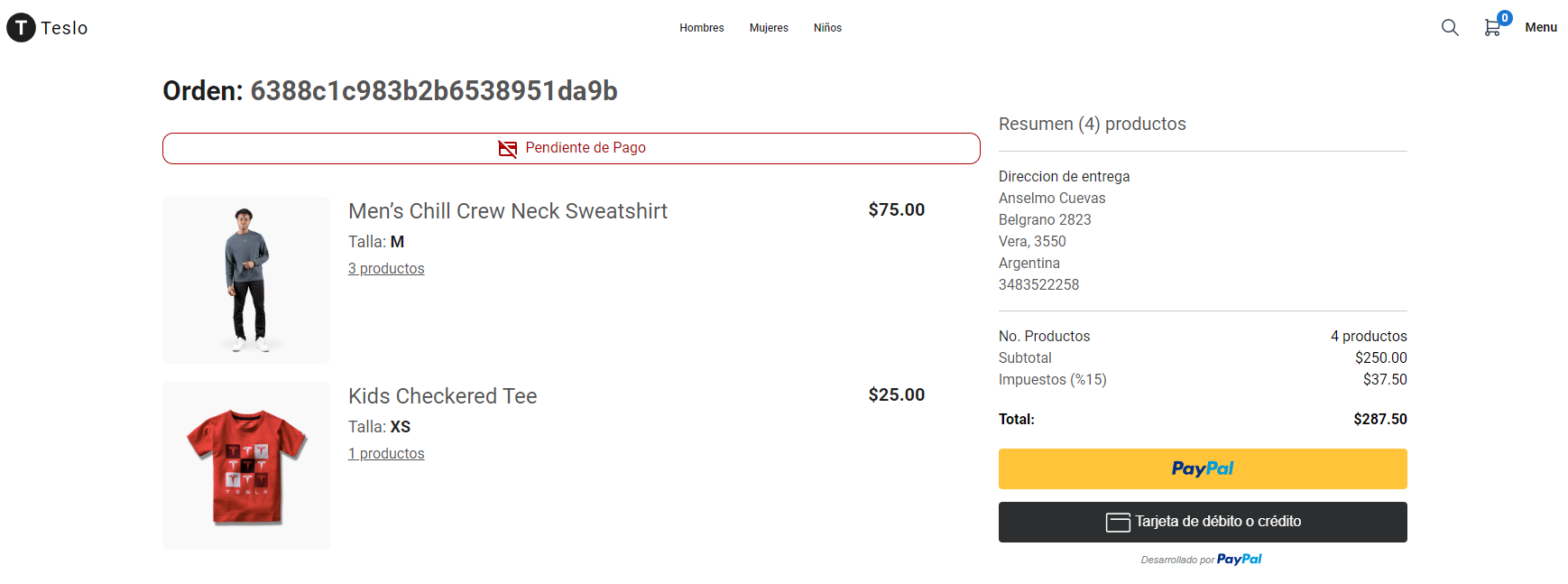Viewport: 1568px width, 584px height.
Task: Open the side Menu
Action: [1541, 28]
